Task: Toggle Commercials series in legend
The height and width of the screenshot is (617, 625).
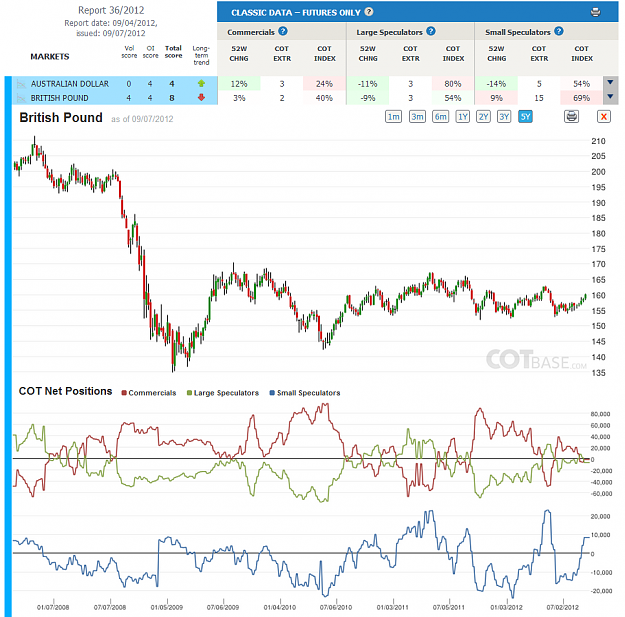Action: (149, 393)
